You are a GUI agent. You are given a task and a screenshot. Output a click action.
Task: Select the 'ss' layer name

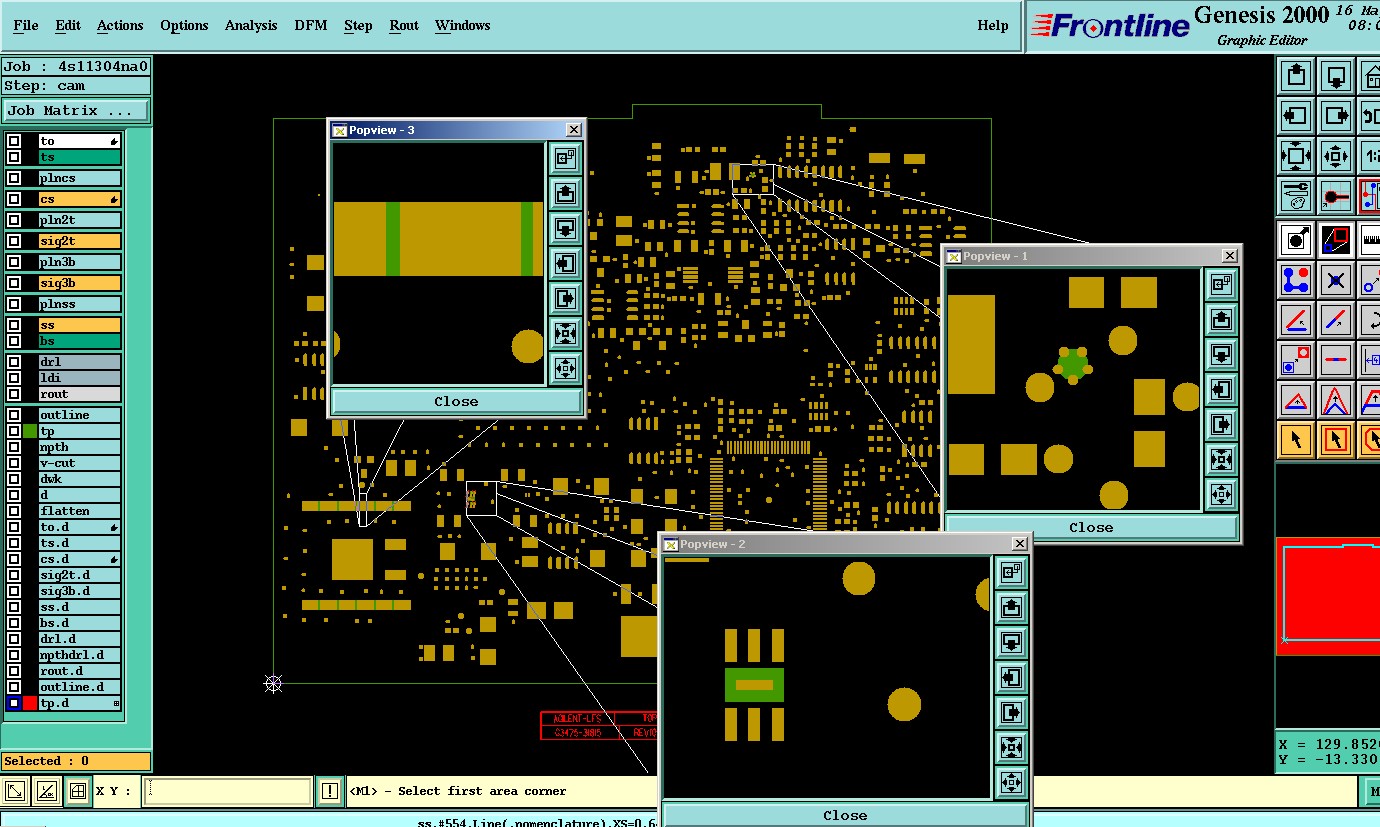80,325
